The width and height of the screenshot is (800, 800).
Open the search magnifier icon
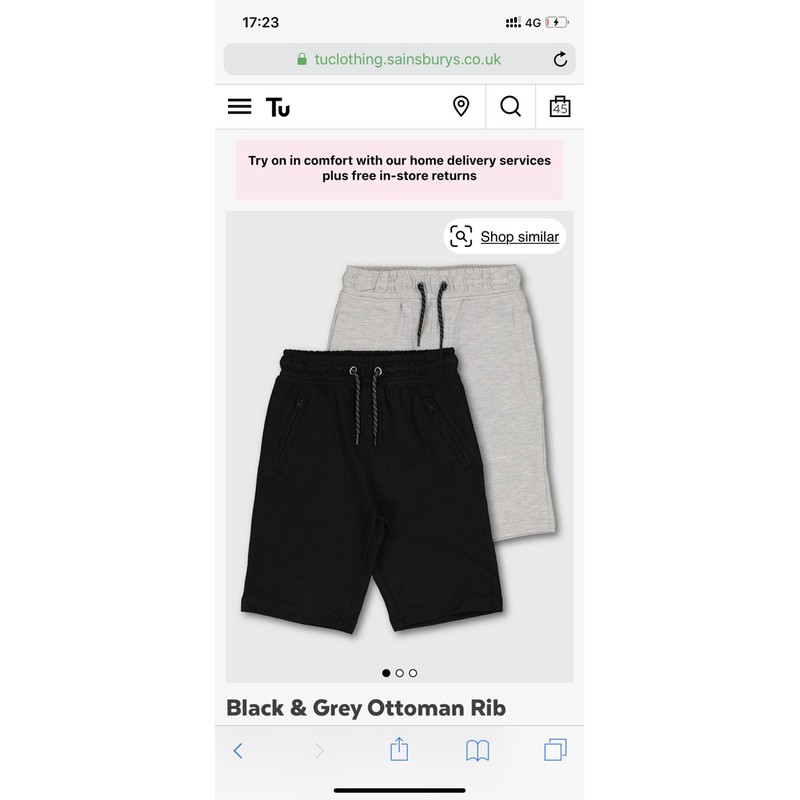tap(510, 107)
